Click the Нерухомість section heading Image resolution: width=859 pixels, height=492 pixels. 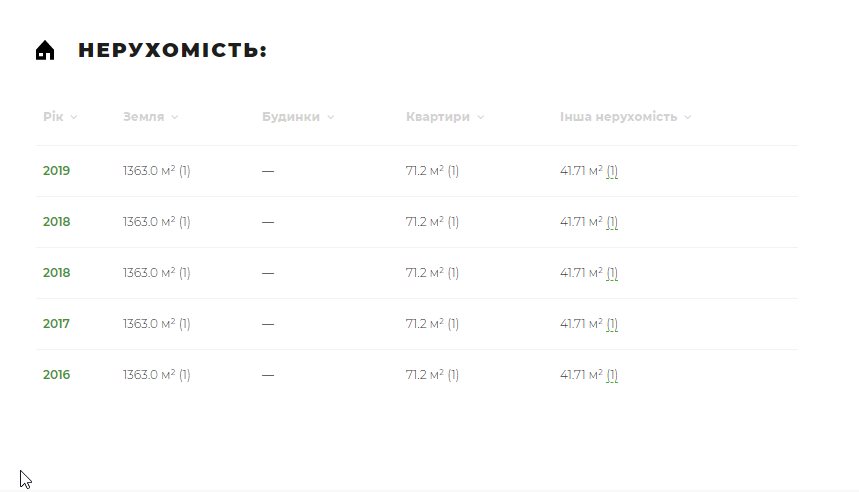coord(172,50)
